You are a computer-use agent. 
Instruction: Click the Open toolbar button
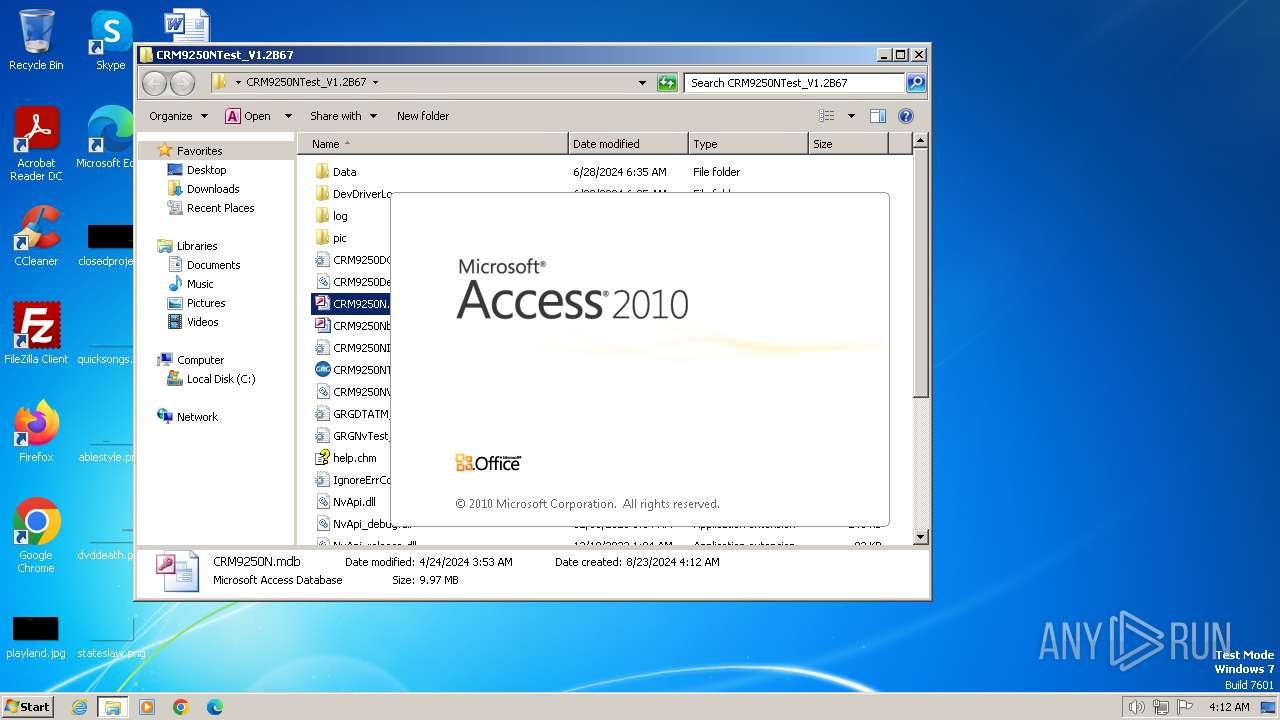click(249, 116)
